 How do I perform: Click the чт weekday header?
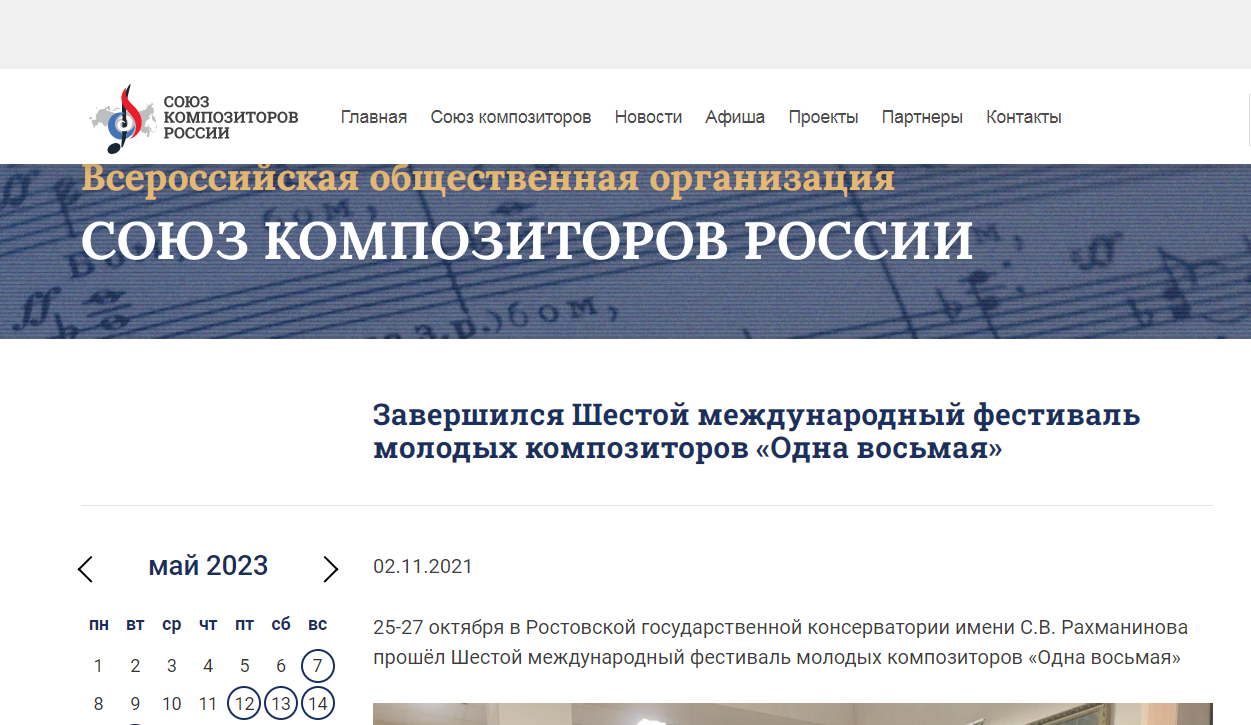tap(208, 625)
